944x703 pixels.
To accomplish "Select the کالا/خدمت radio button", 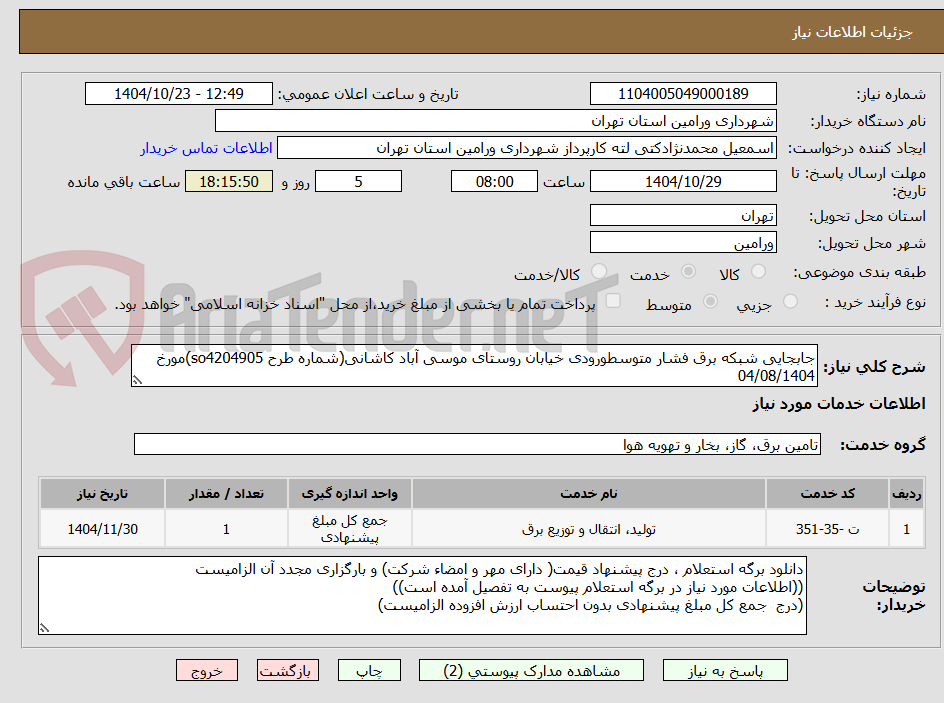I will pyautogui.click(x=599, y=271).
